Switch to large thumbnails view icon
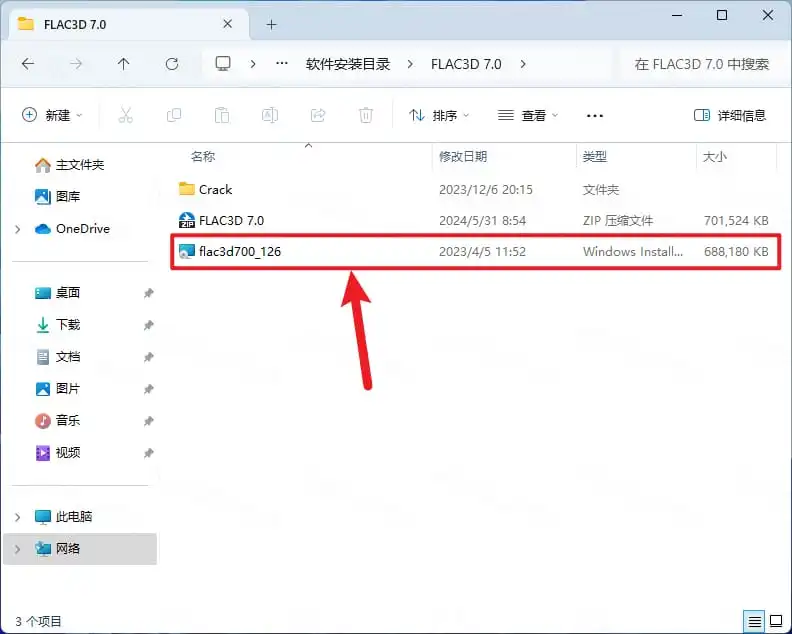792x634 pixels. (x=776, y=621)
